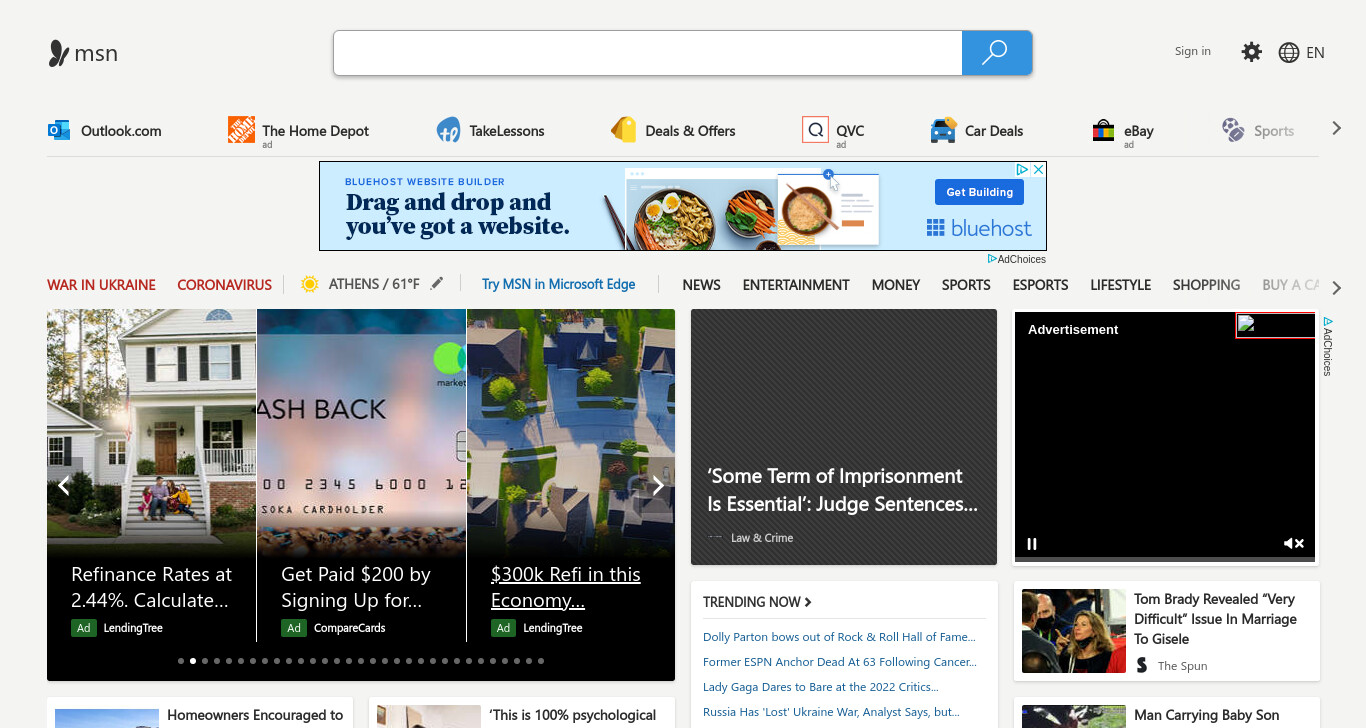Open the CORONAVIRUS tab
Image resolution: width=1366 pixels, height=728 pixels.
(x=224, y=285)
